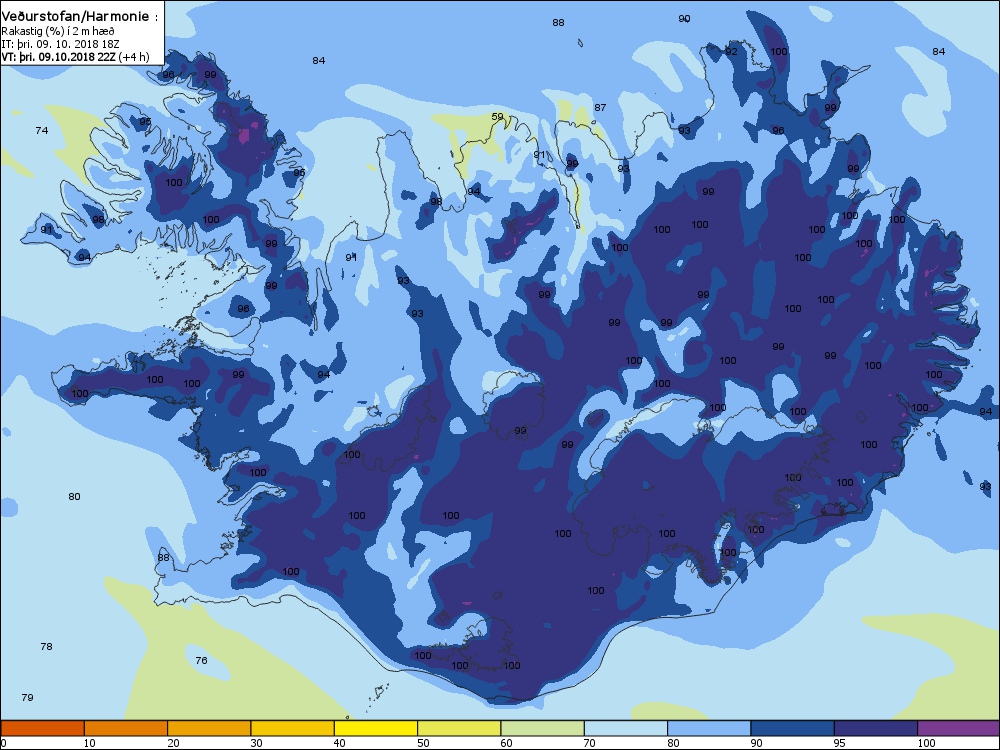Select the value 76 in the southwest ocean
The height and width of the screenshot is (750, 1000).
tap(202, 661)
